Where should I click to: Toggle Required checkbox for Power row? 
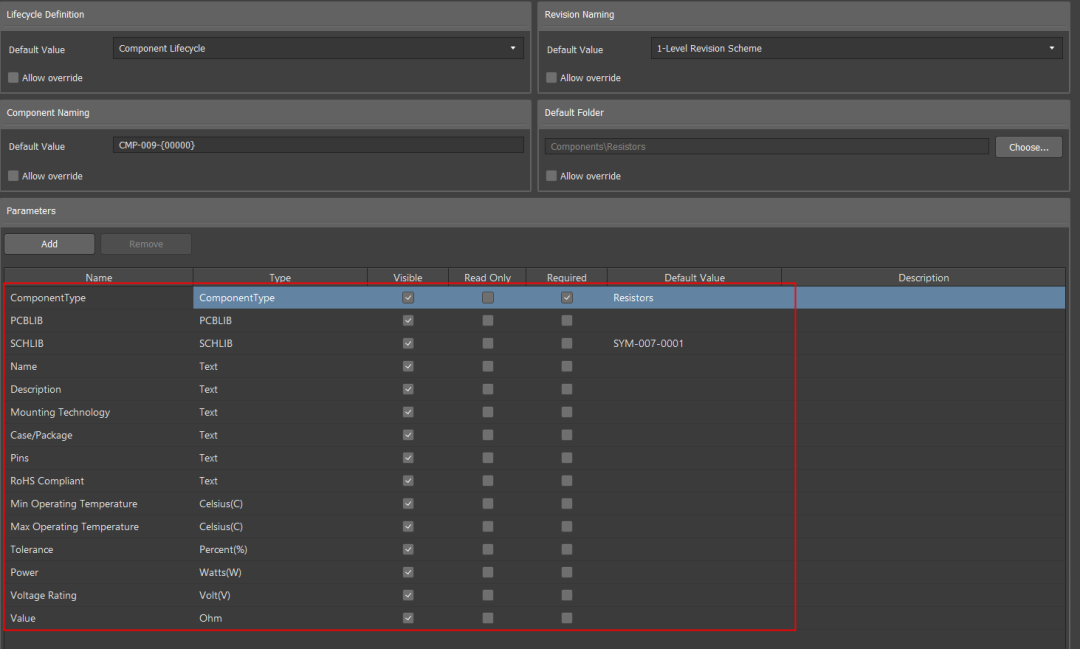tap(567, 573)
